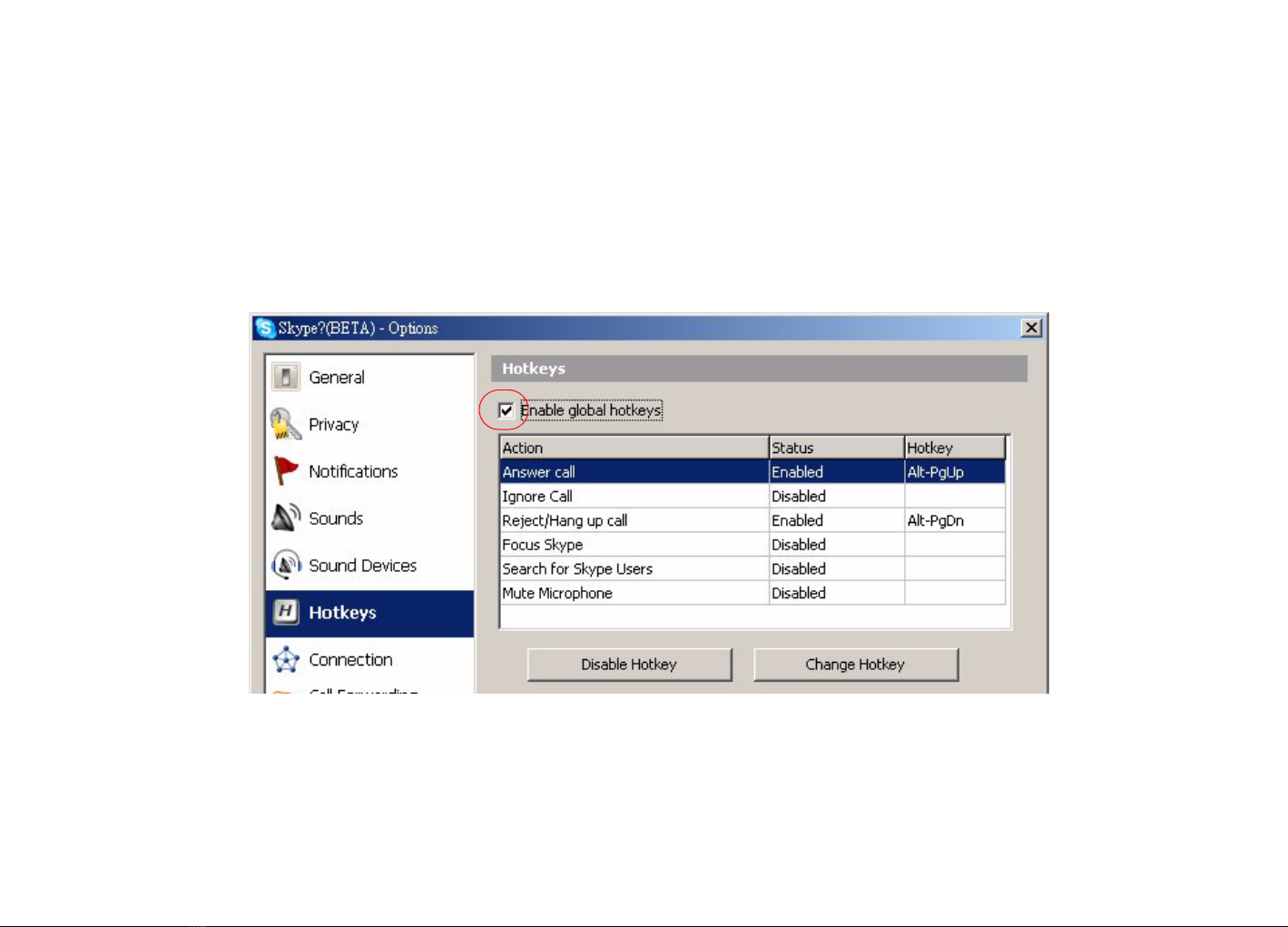Viewport: 1288px width, 927px height.
Task: Click Disabled status of Mute Microphone
Action: click(837, 593)
